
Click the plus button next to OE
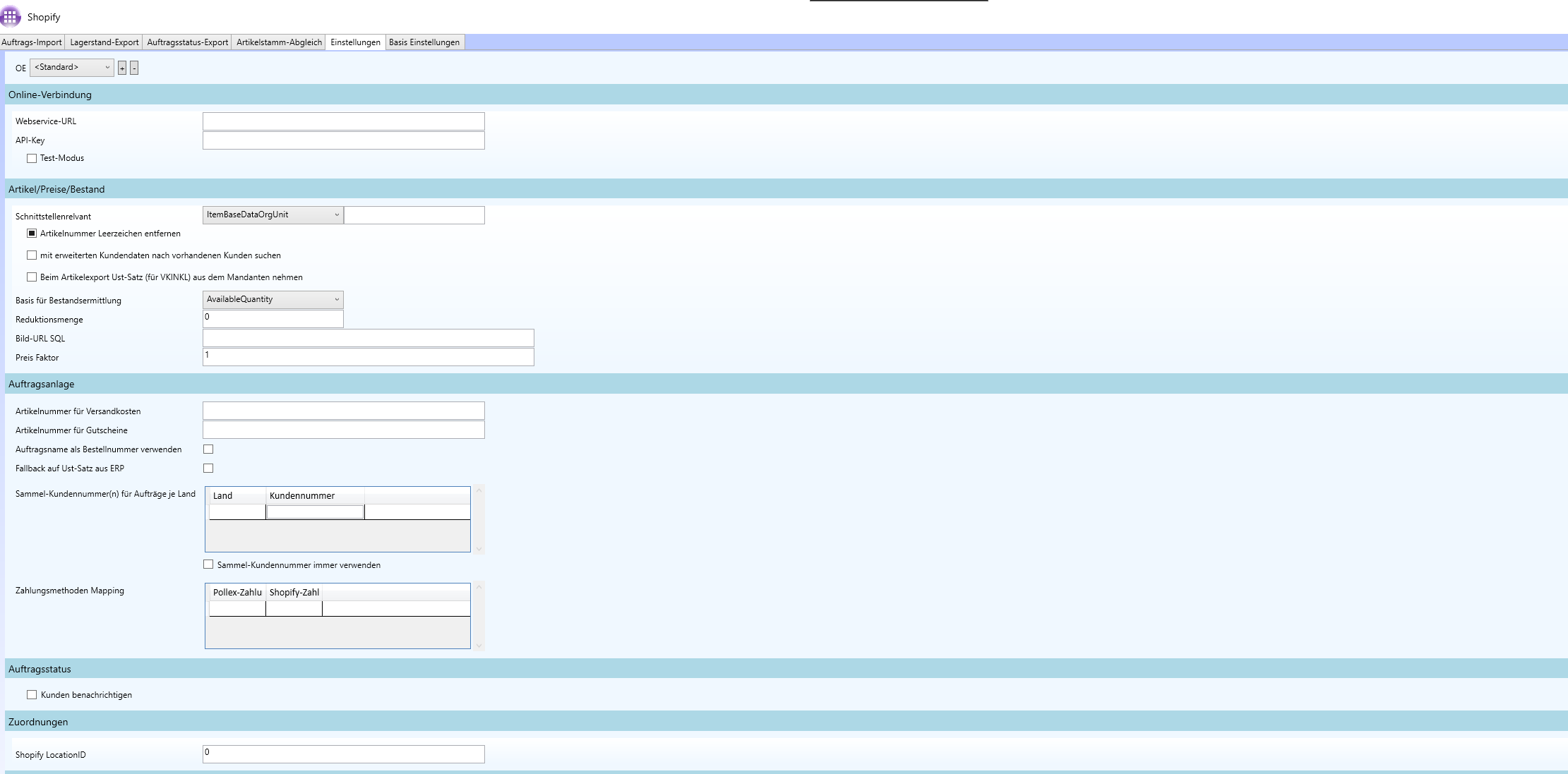pyautogui.click(x=122, y=68)
